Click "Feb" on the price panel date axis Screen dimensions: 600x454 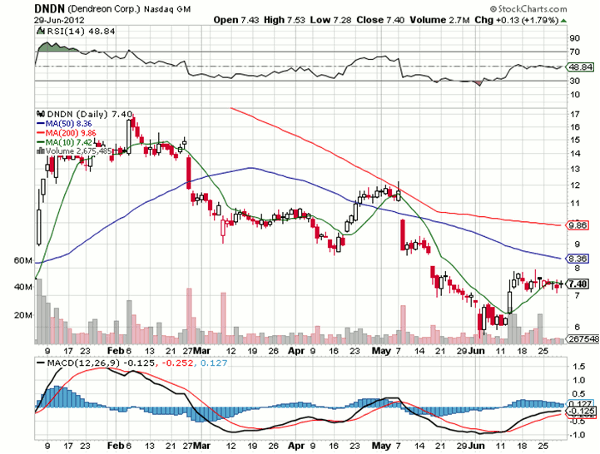(x=115, y=351)
